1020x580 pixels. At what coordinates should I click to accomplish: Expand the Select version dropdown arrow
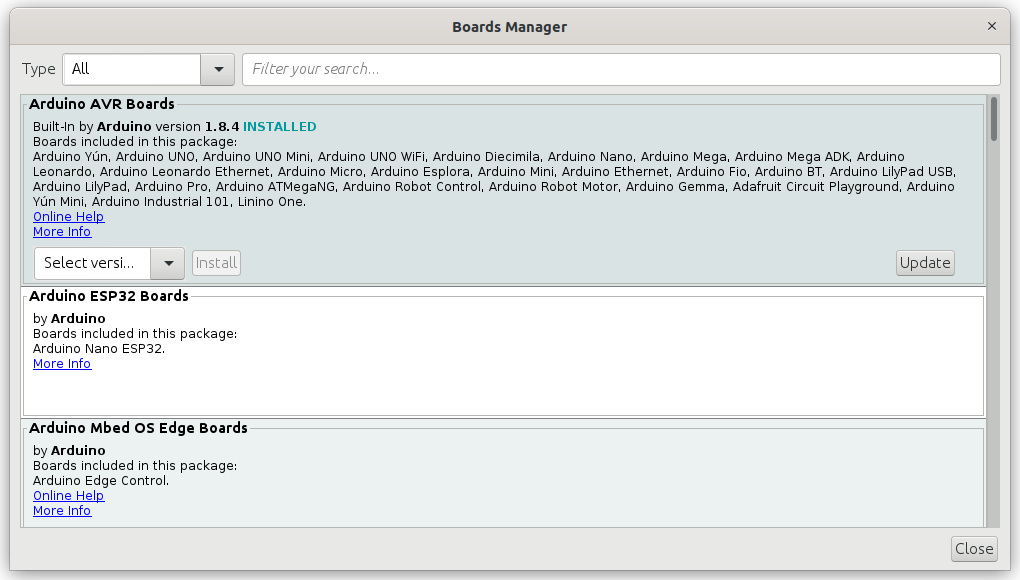tap(168, 263)
